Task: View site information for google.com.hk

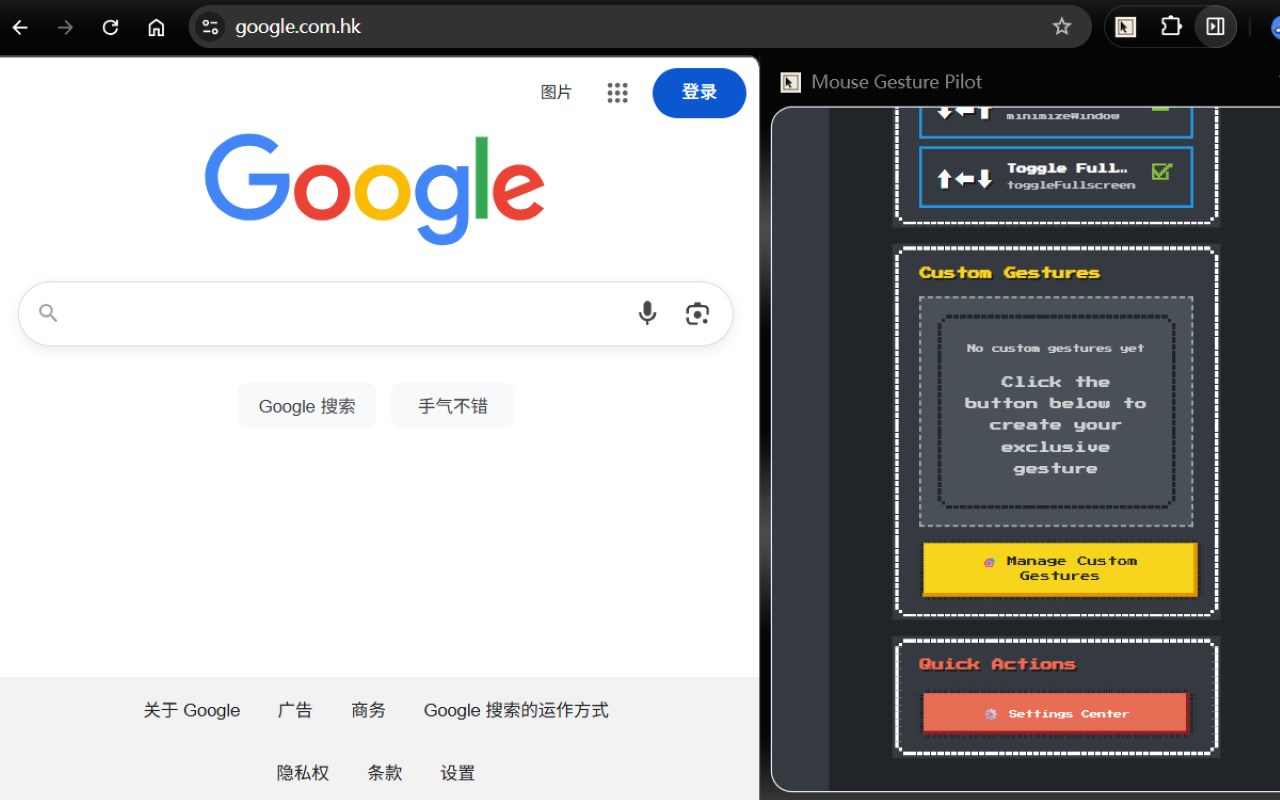Action: click(x=210, y=27)
